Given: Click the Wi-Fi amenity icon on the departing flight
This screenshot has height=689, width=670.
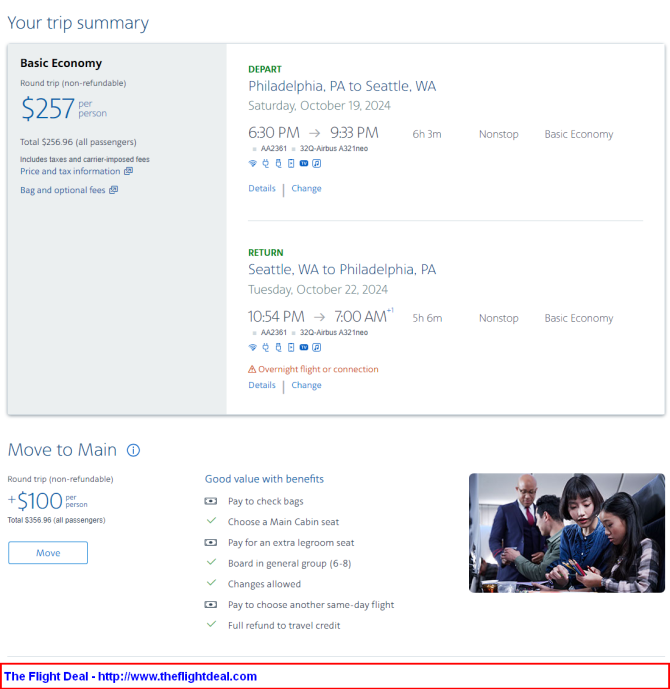Looking at the screenshot, I should (x=253, y=163).
